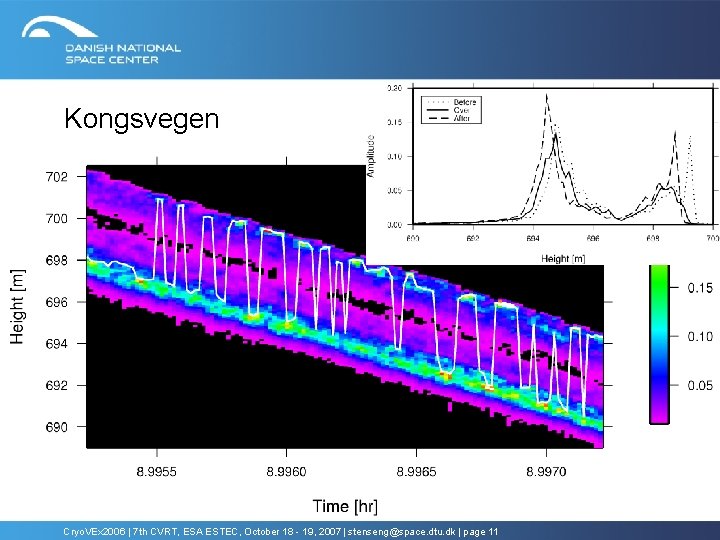Click the 702 tick label on the height axis

tap(56, 177)
